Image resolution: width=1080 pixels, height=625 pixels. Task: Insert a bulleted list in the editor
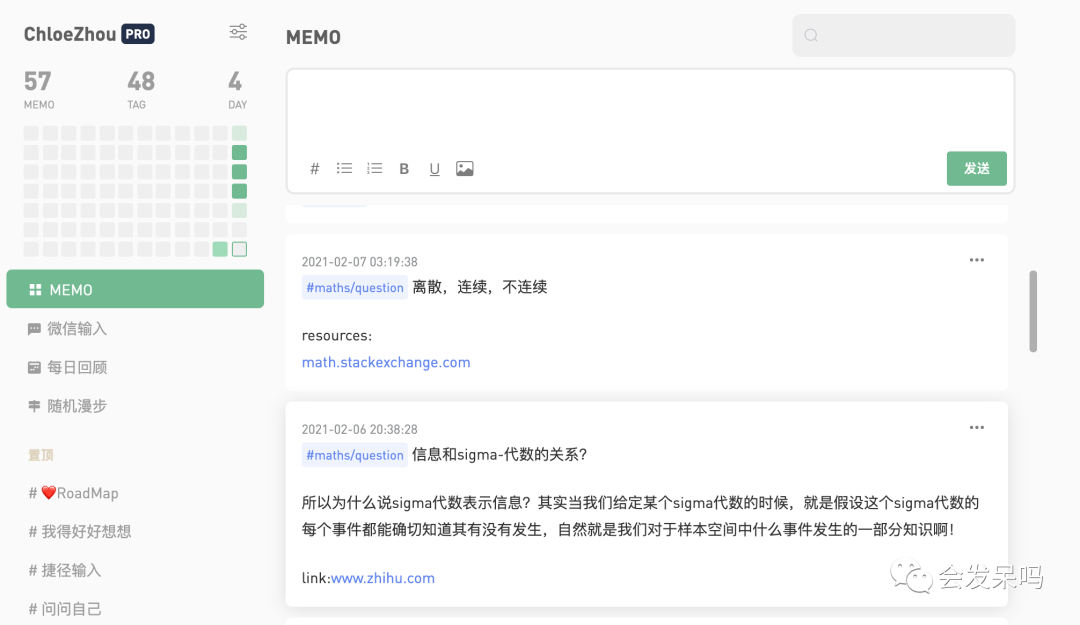(344, 168)
